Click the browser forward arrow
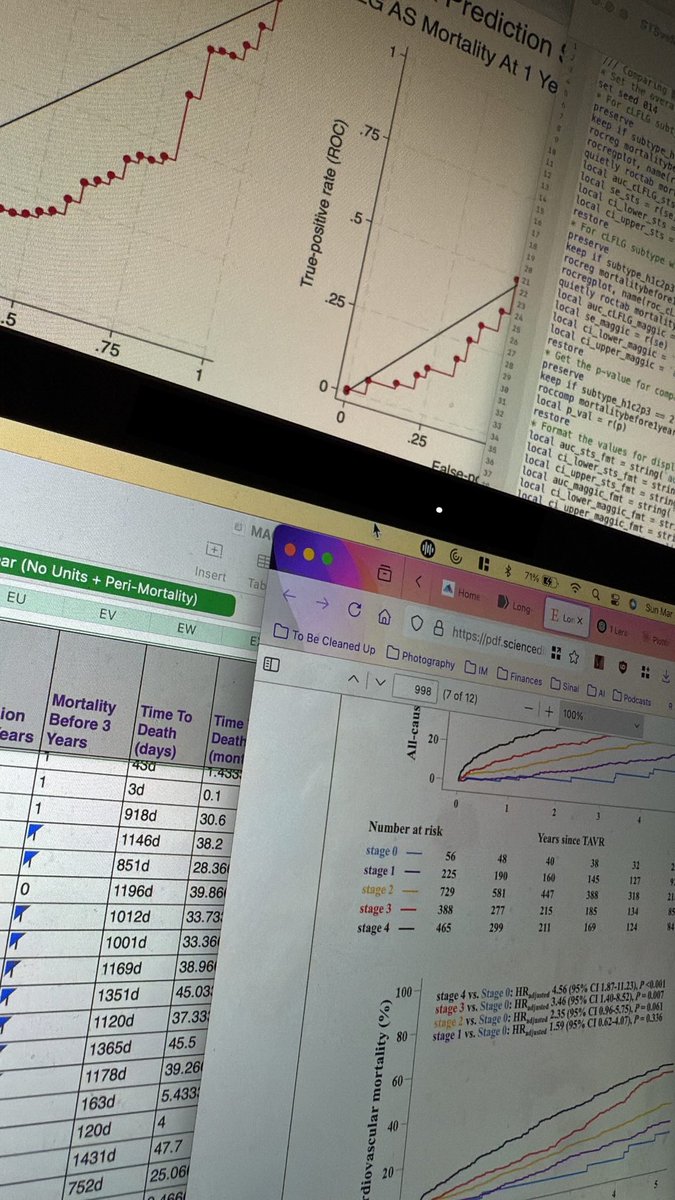Viewport: 675px width, 1200px height. point(323,601)
